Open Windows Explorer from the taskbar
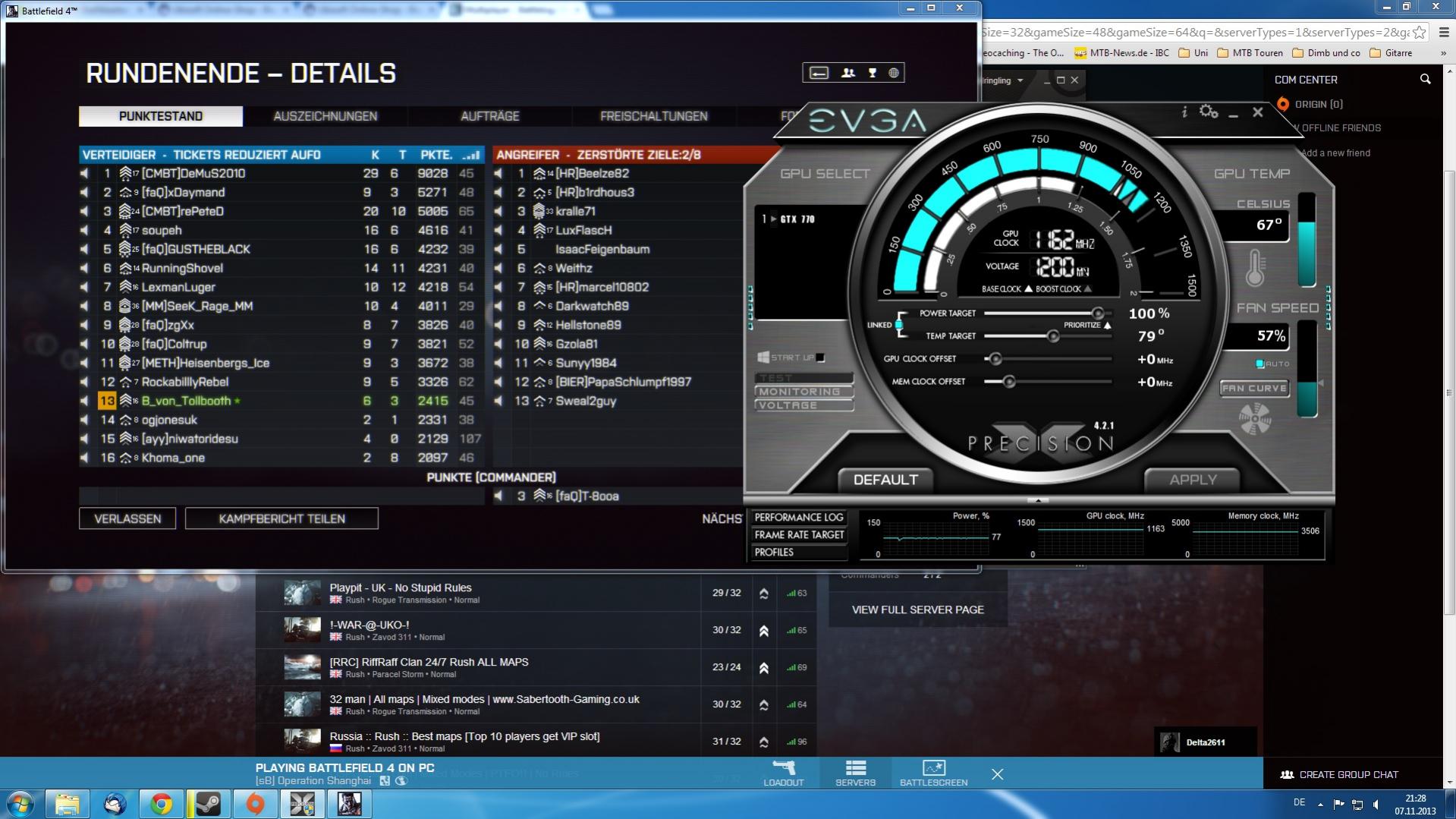 pyautogui.click(x=67, y=804)
